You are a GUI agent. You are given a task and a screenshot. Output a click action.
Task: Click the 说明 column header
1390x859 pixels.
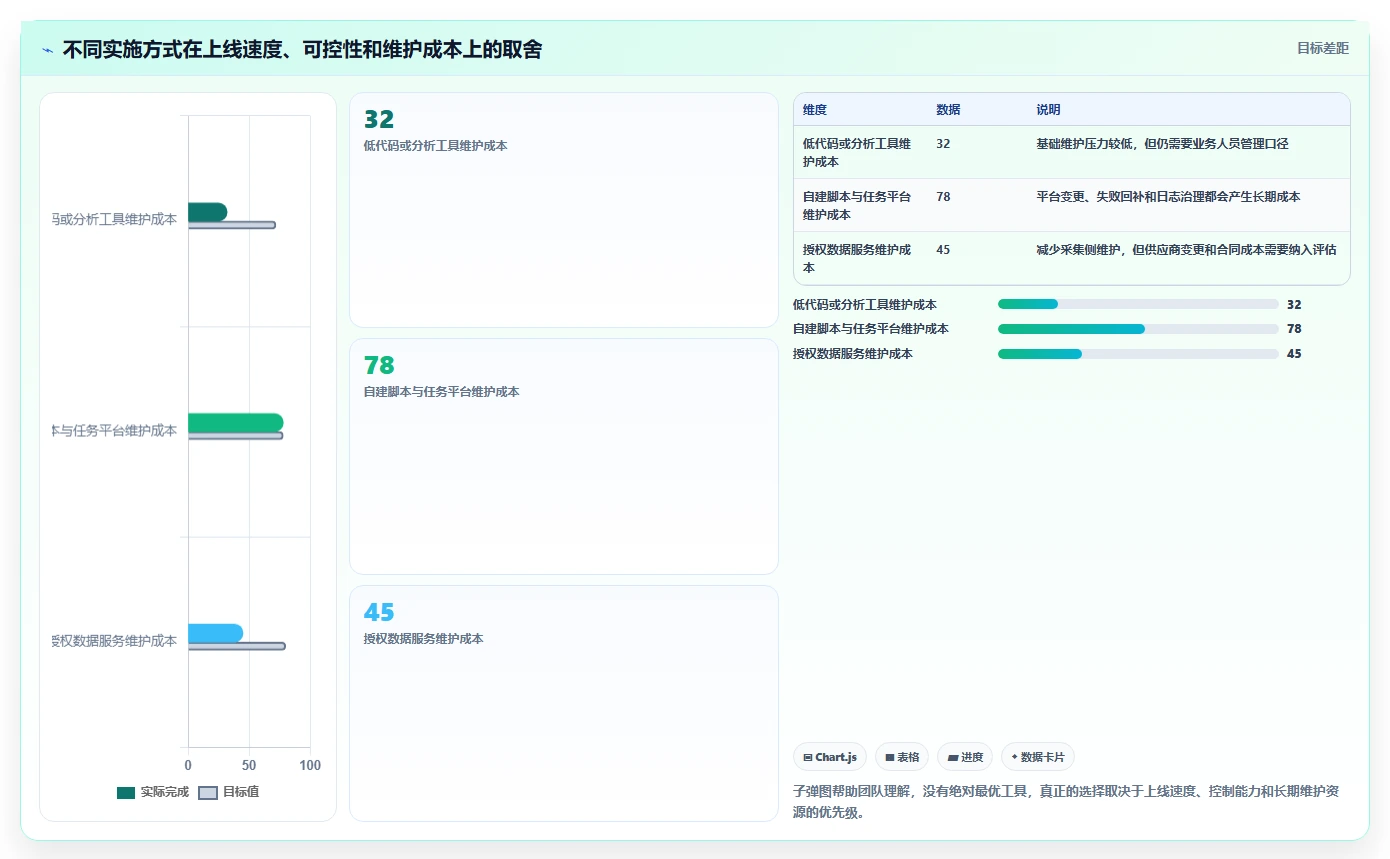click(1048, 110)
